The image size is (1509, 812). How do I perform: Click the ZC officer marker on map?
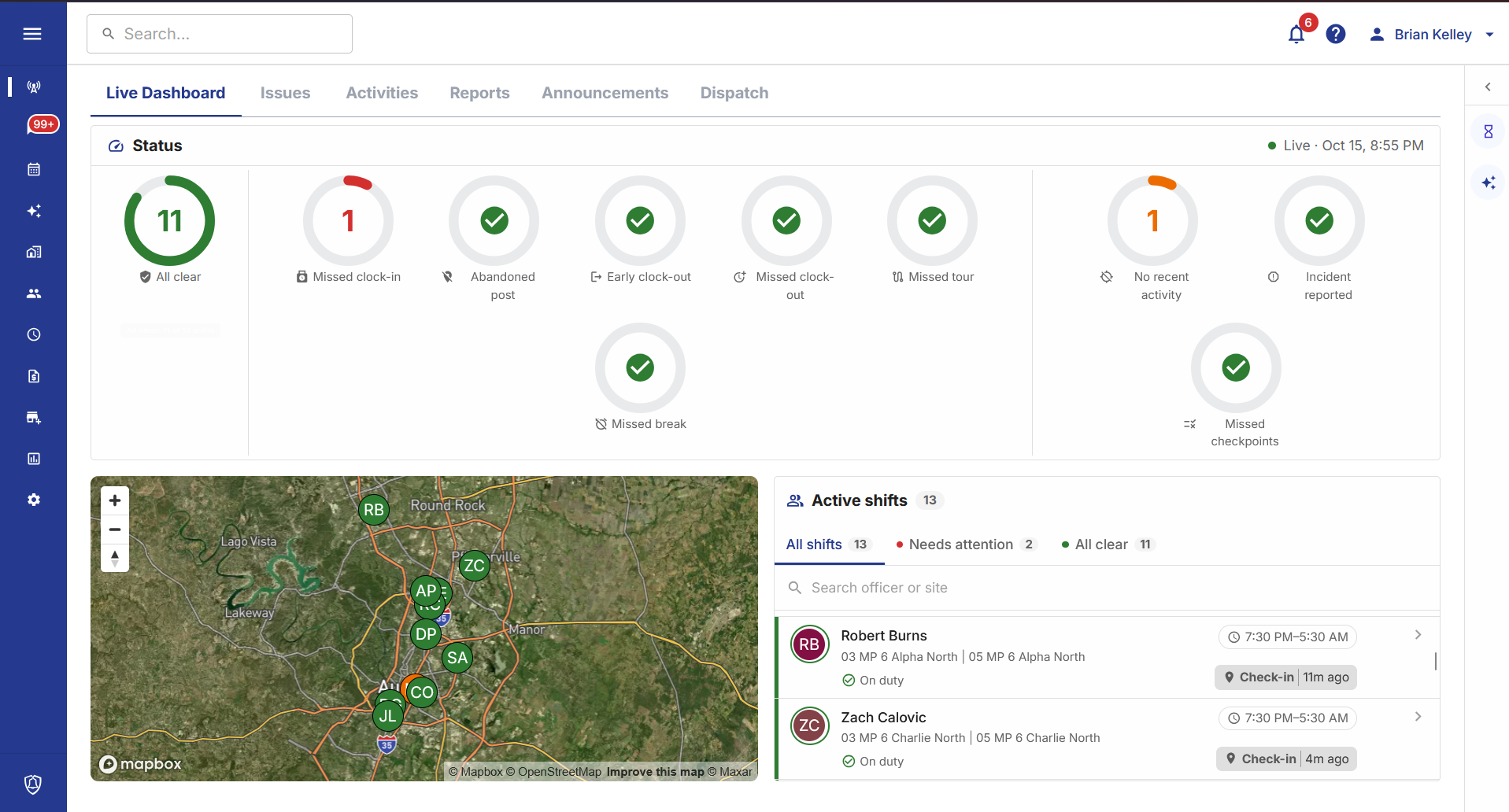[475, 565]
